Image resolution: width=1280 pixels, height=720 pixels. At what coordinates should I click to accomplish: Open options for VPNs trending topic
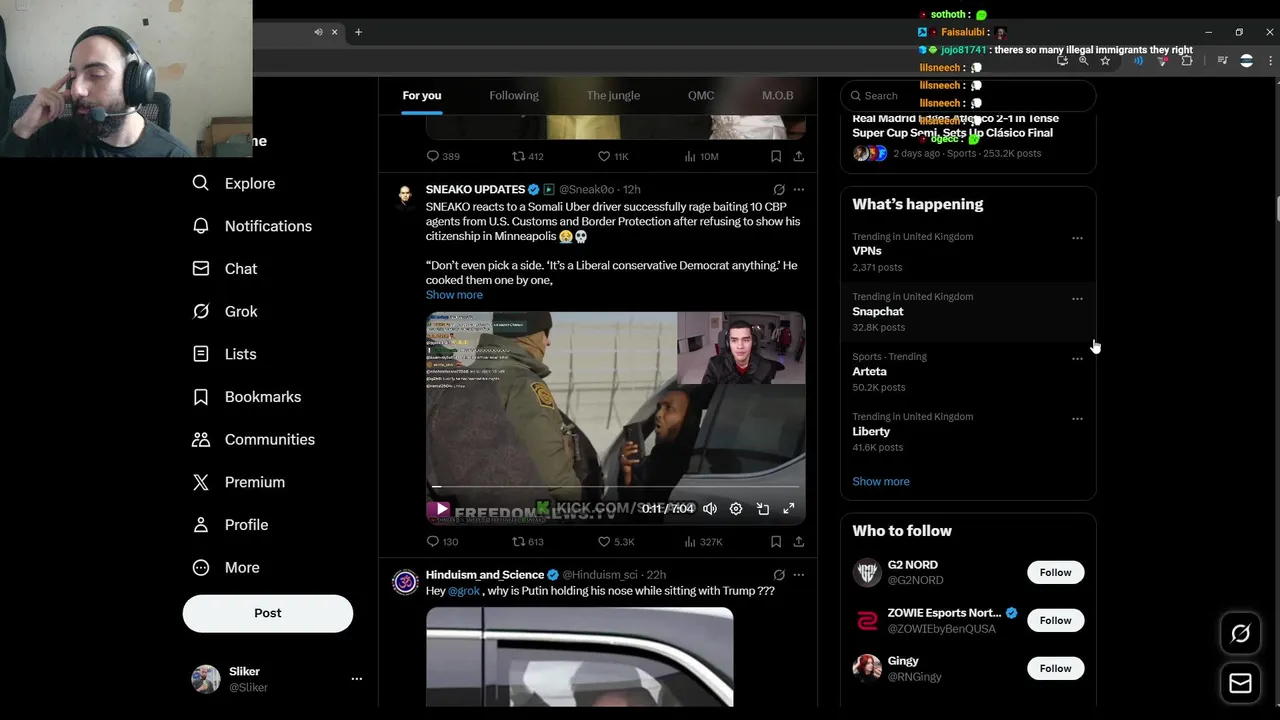click(1077, 238)
